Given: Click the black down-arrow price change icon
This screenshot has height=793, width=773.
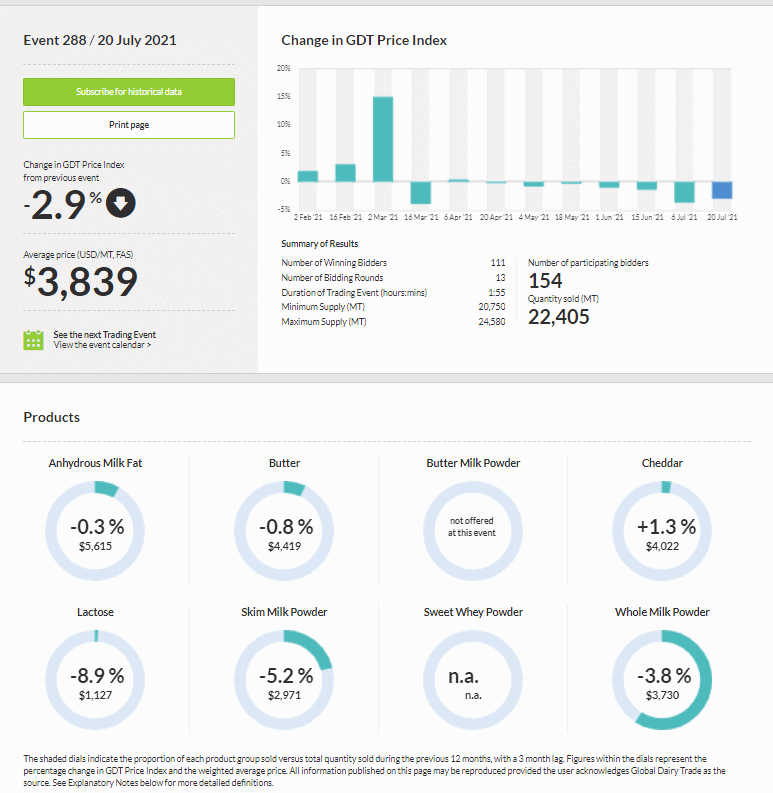Looking at the screenshot, I should pos(121,203).
